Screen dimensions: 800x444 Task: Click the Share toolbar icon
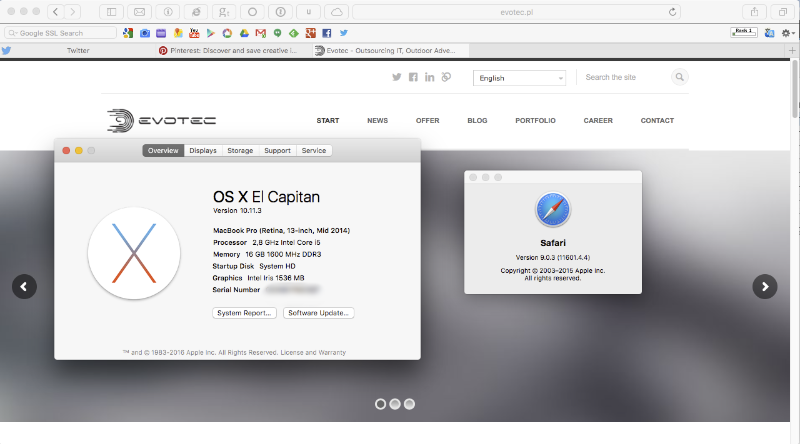754,12
